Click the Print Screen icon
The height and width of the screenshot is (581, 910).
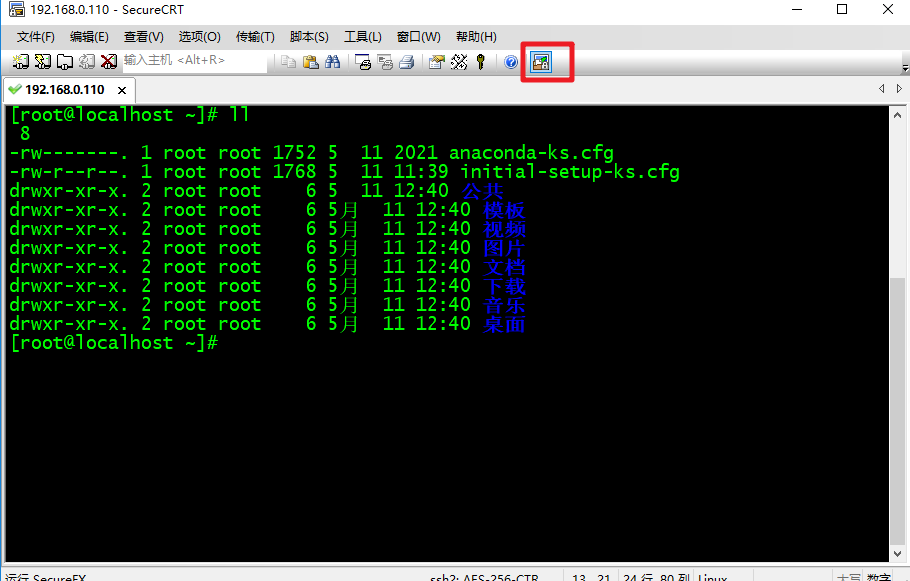point(363,62)
